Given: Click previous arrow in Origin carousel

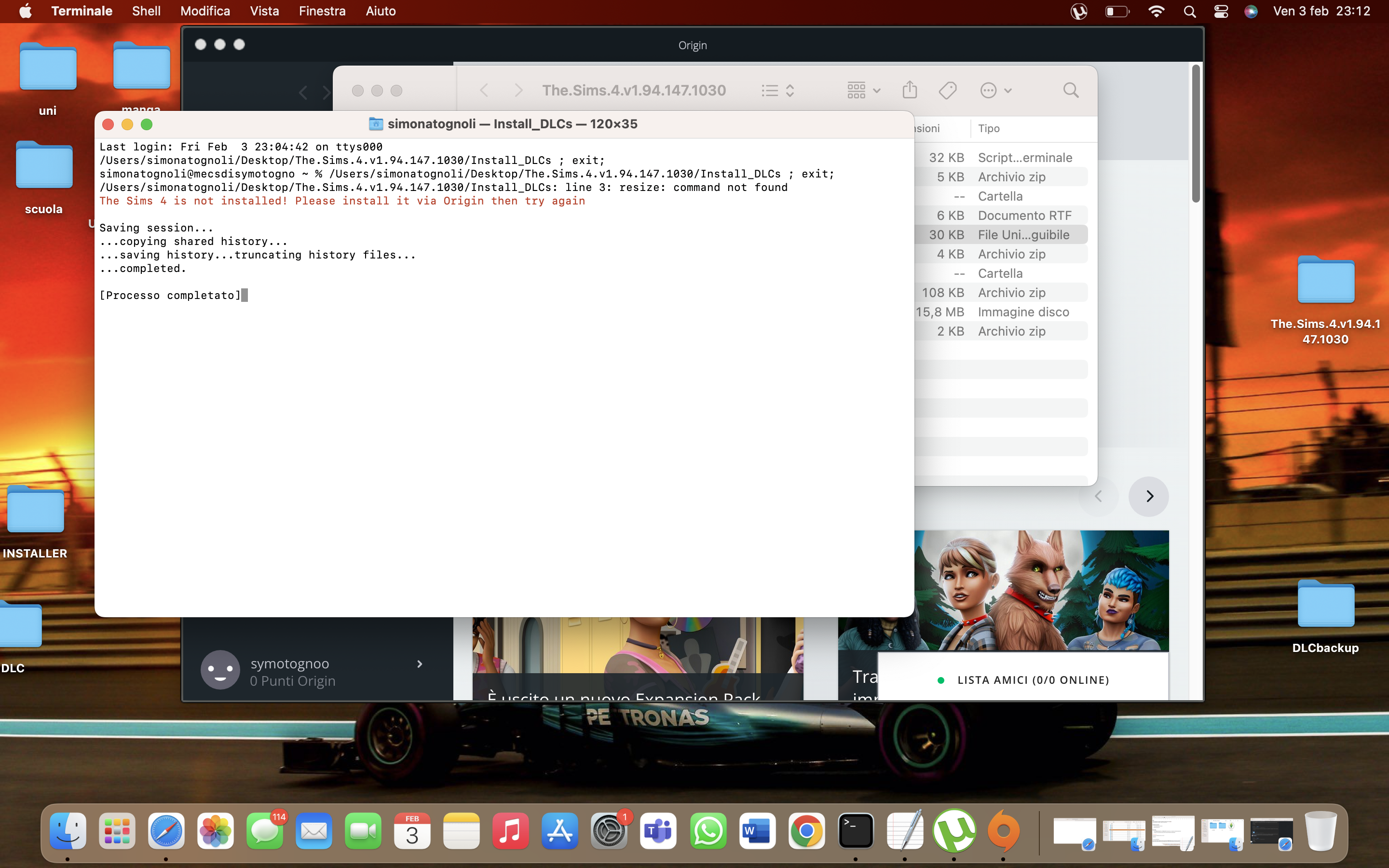Looking at the screenshot, I should 1099,496.
